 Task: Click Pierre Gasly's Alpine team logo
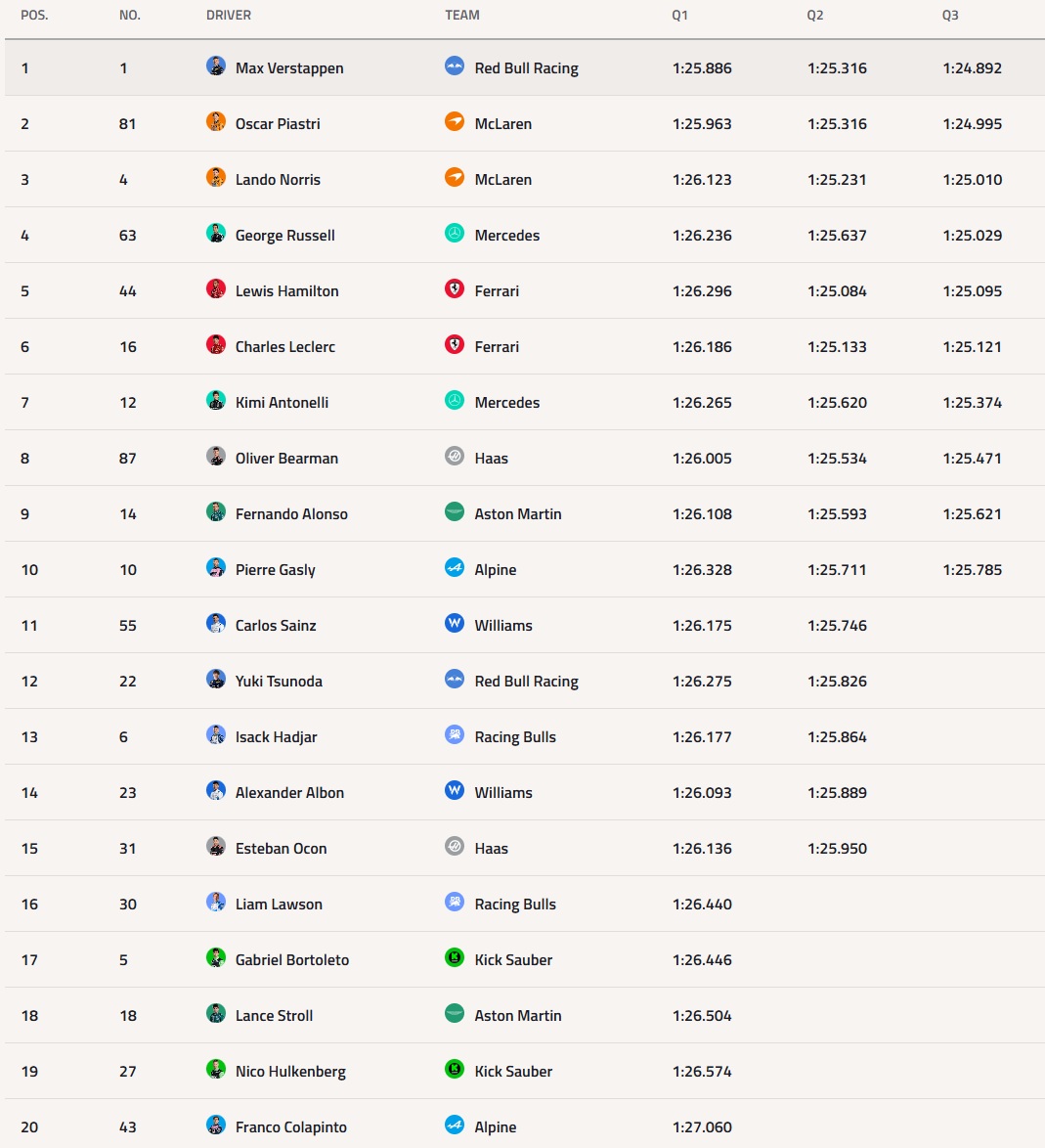point(455,567)
